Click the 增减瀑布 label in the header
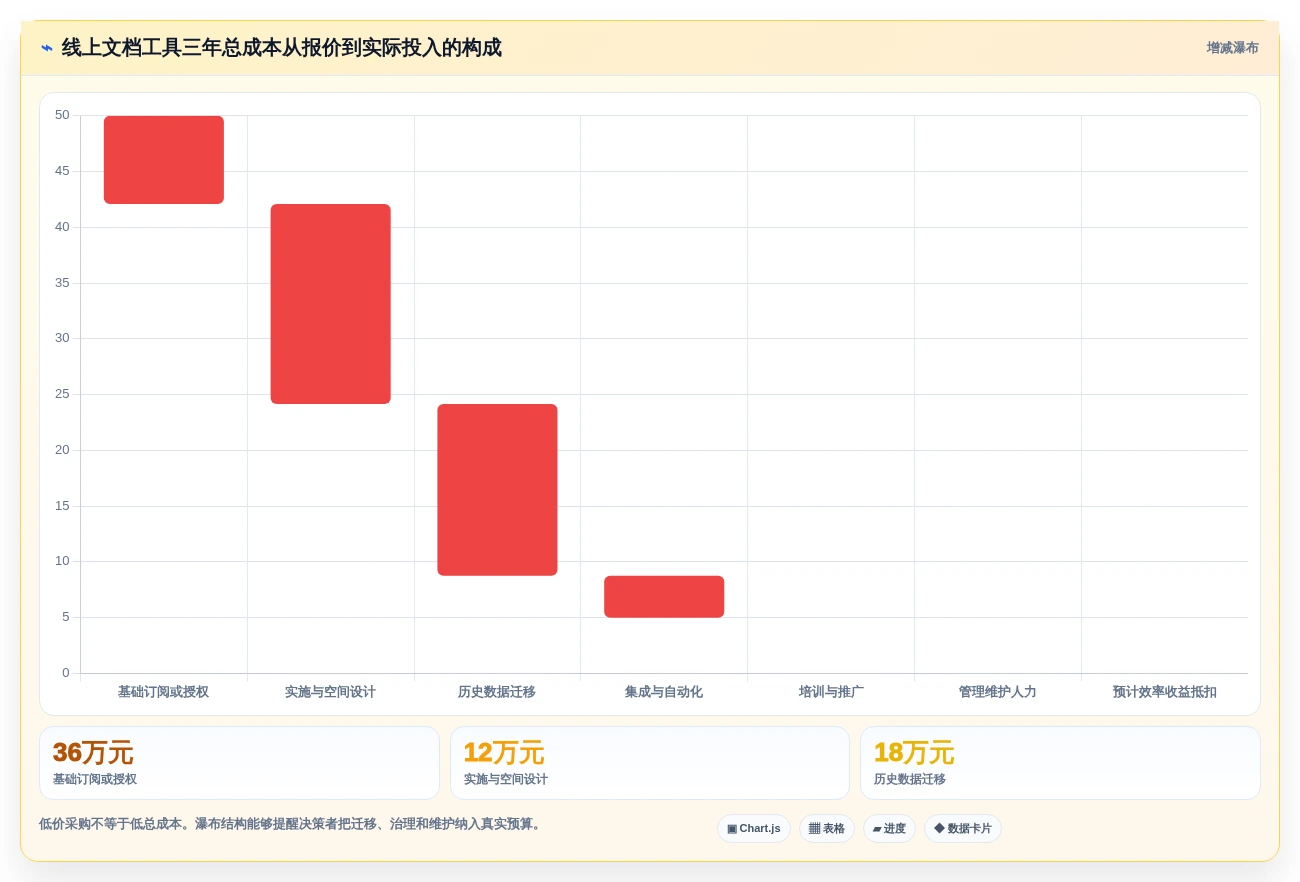 tap(1232, 48)
